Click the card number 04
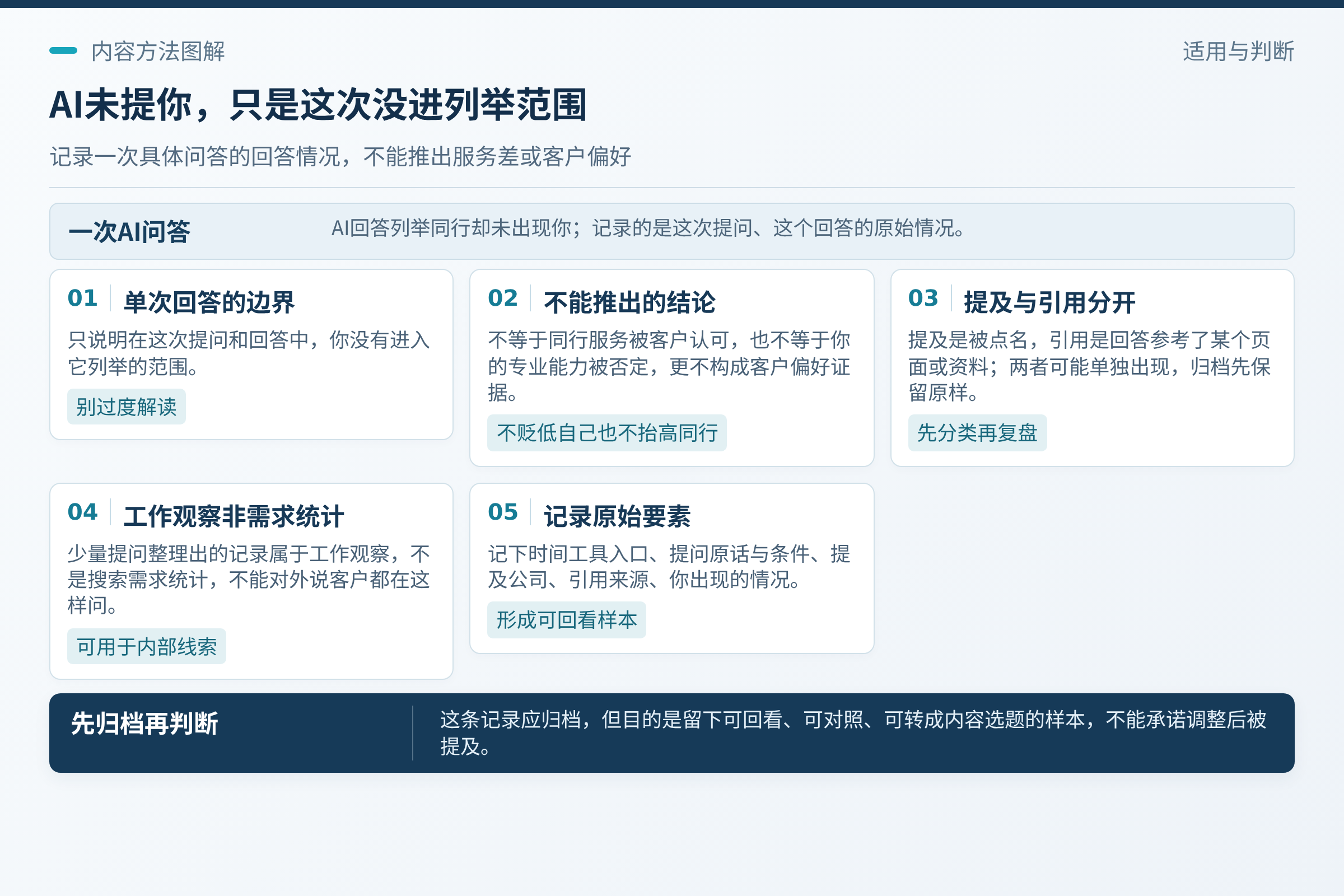 click(82, 512)
